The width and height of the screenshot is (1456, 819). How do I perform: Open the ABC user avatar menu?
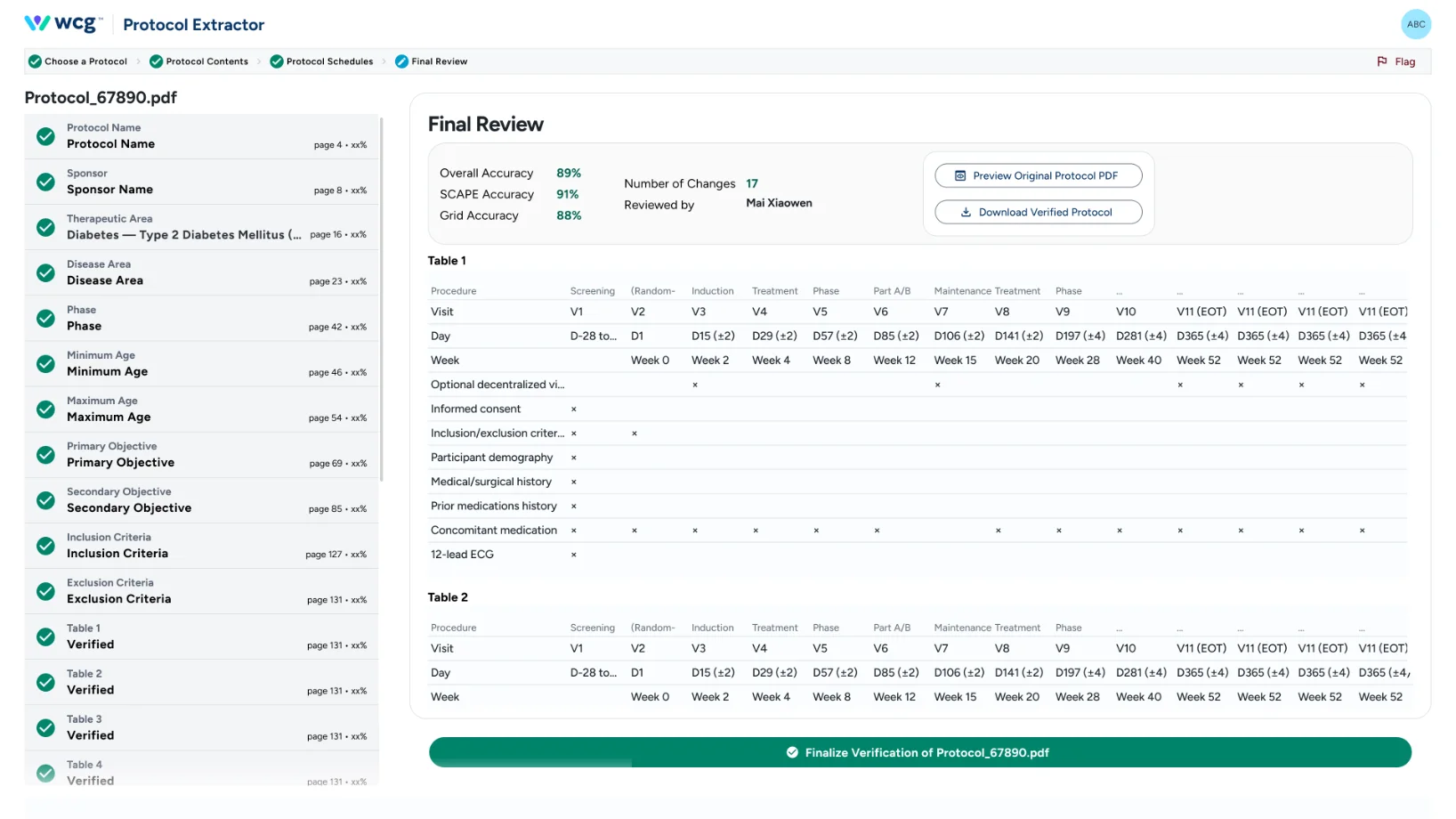point(1416,24)
